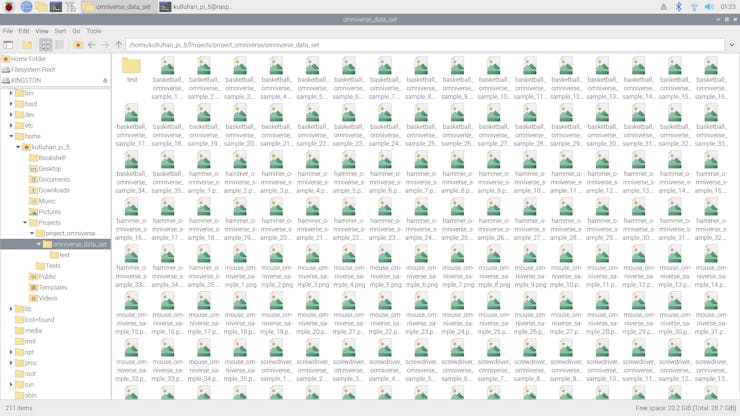The width and height of the screenshot is (740, 416).
Task: Open the Go menu
Action: [x=76, y=31]
